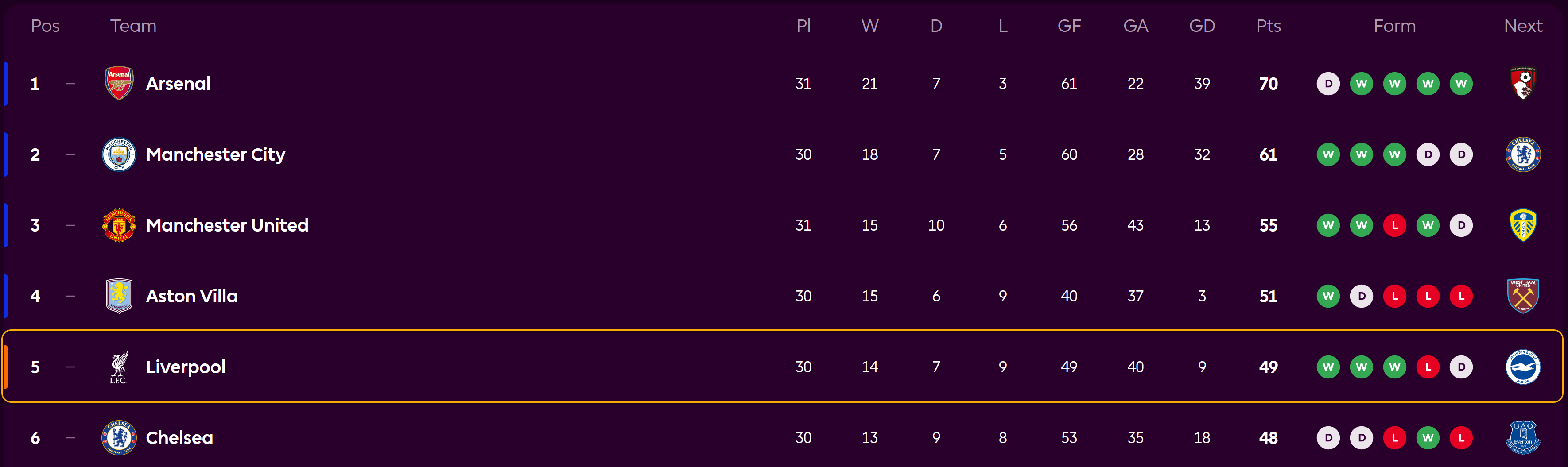This screenshot has height=467, width=1568.
Task: Click the Manchester United club crest
Action: pos(119,226)
